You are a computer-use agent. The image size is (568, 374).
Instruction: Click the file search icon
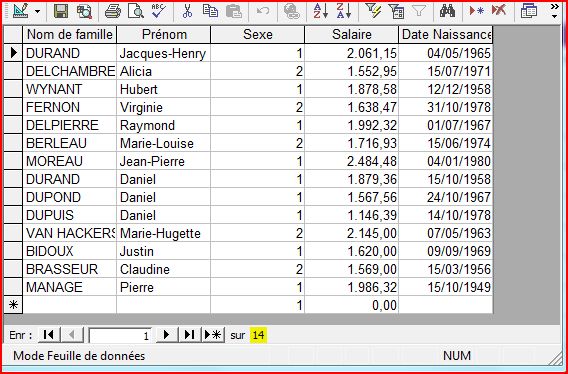(x=85, y=12)
